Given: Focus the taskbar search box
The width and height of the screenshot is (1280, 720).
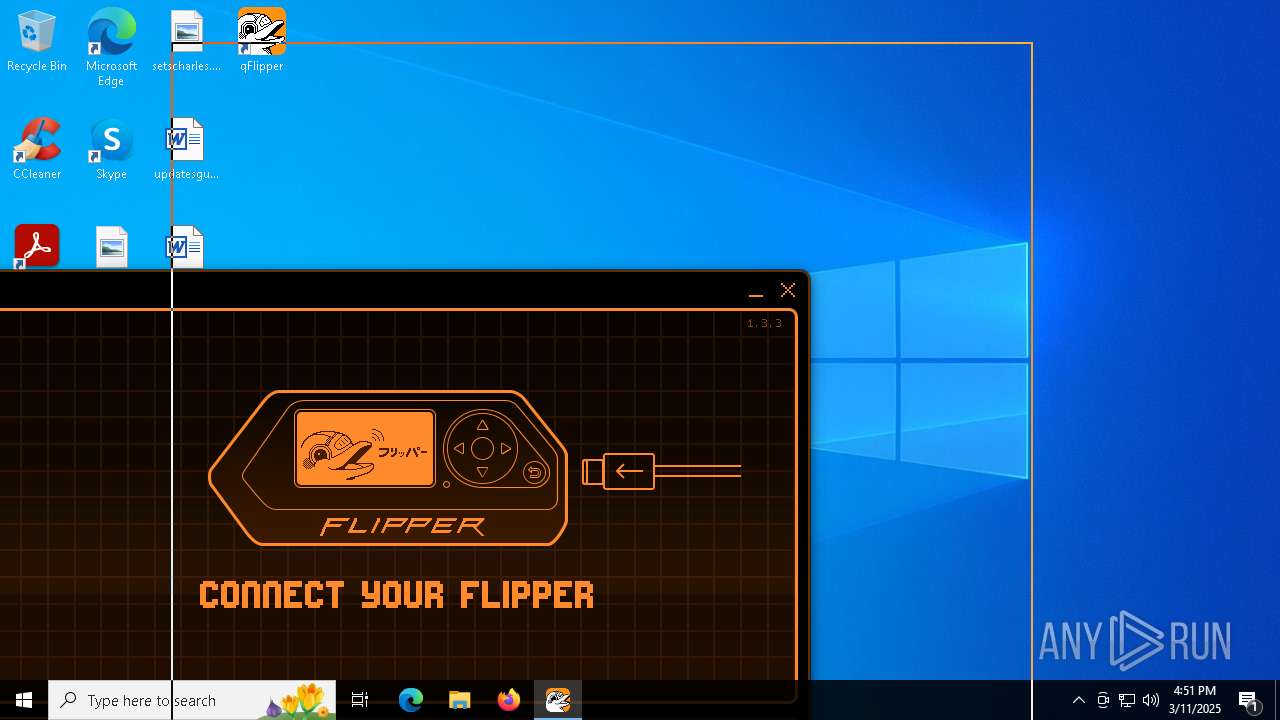Looking at the screenshot, I should coord(192,700).
